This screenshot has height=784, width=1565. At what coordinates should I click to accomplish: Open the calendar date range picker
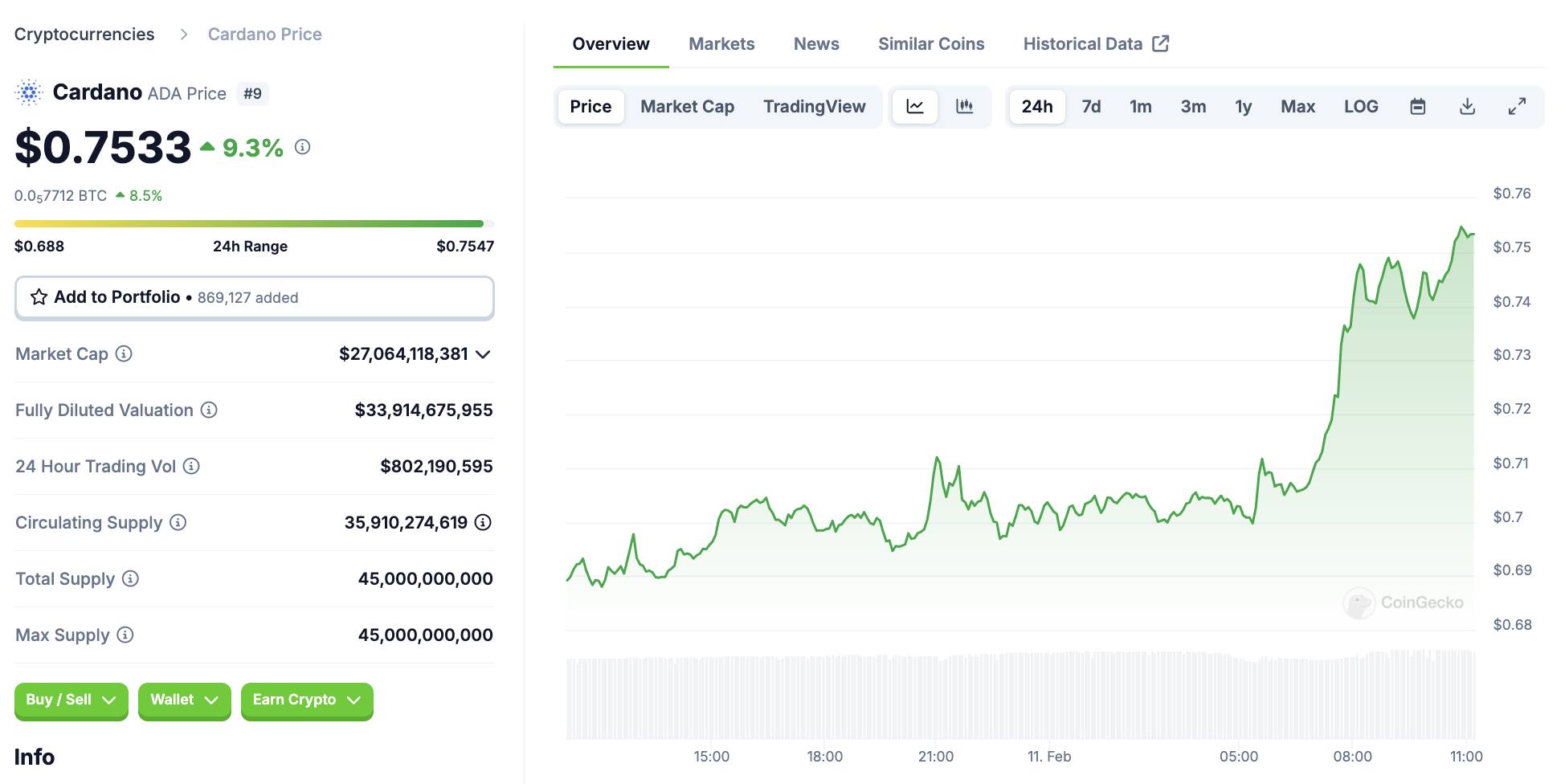point(1418,106)
